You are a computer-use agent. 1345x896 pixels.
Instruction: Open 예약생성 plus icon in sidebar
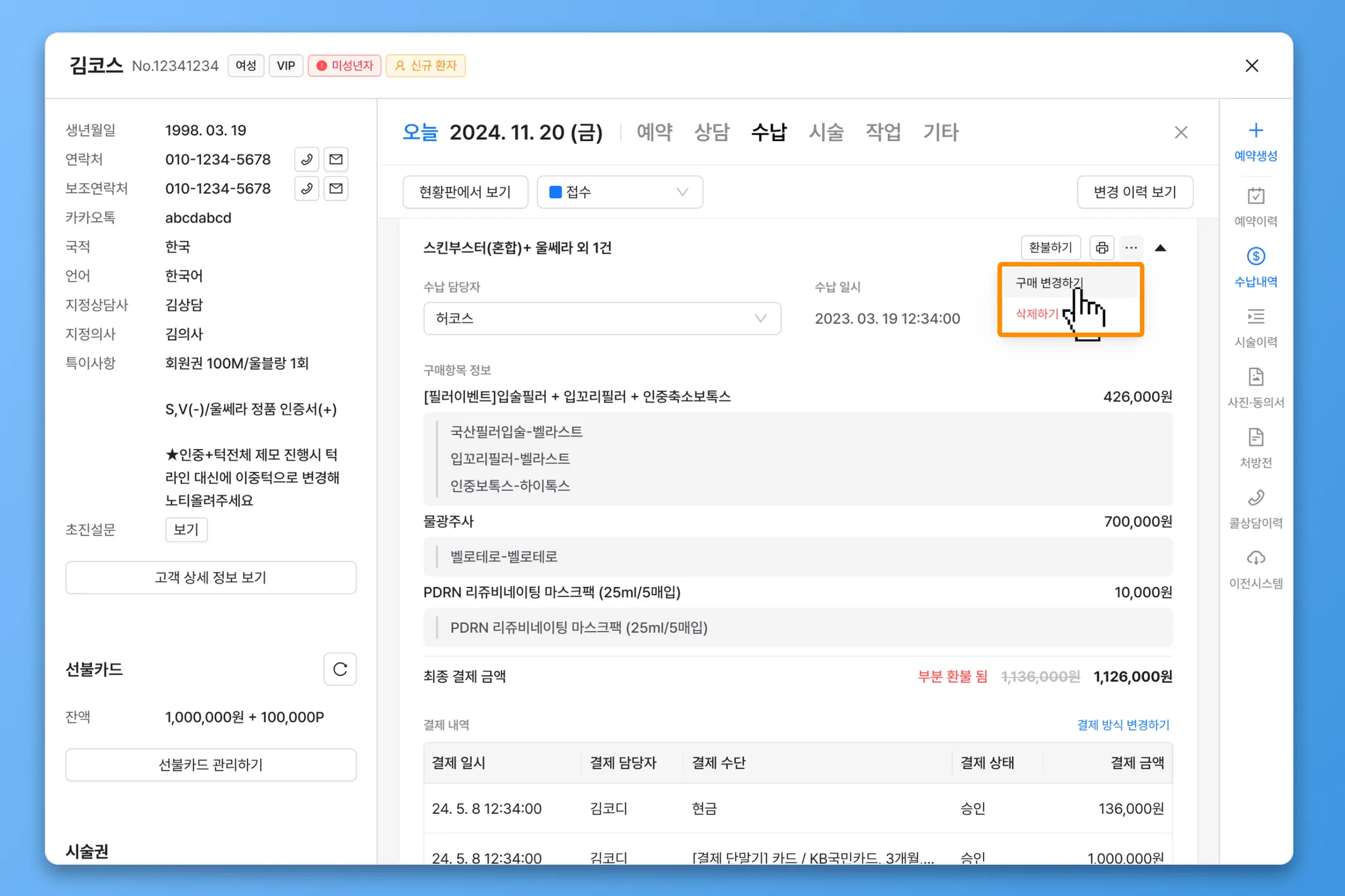tap(1255, 131)
